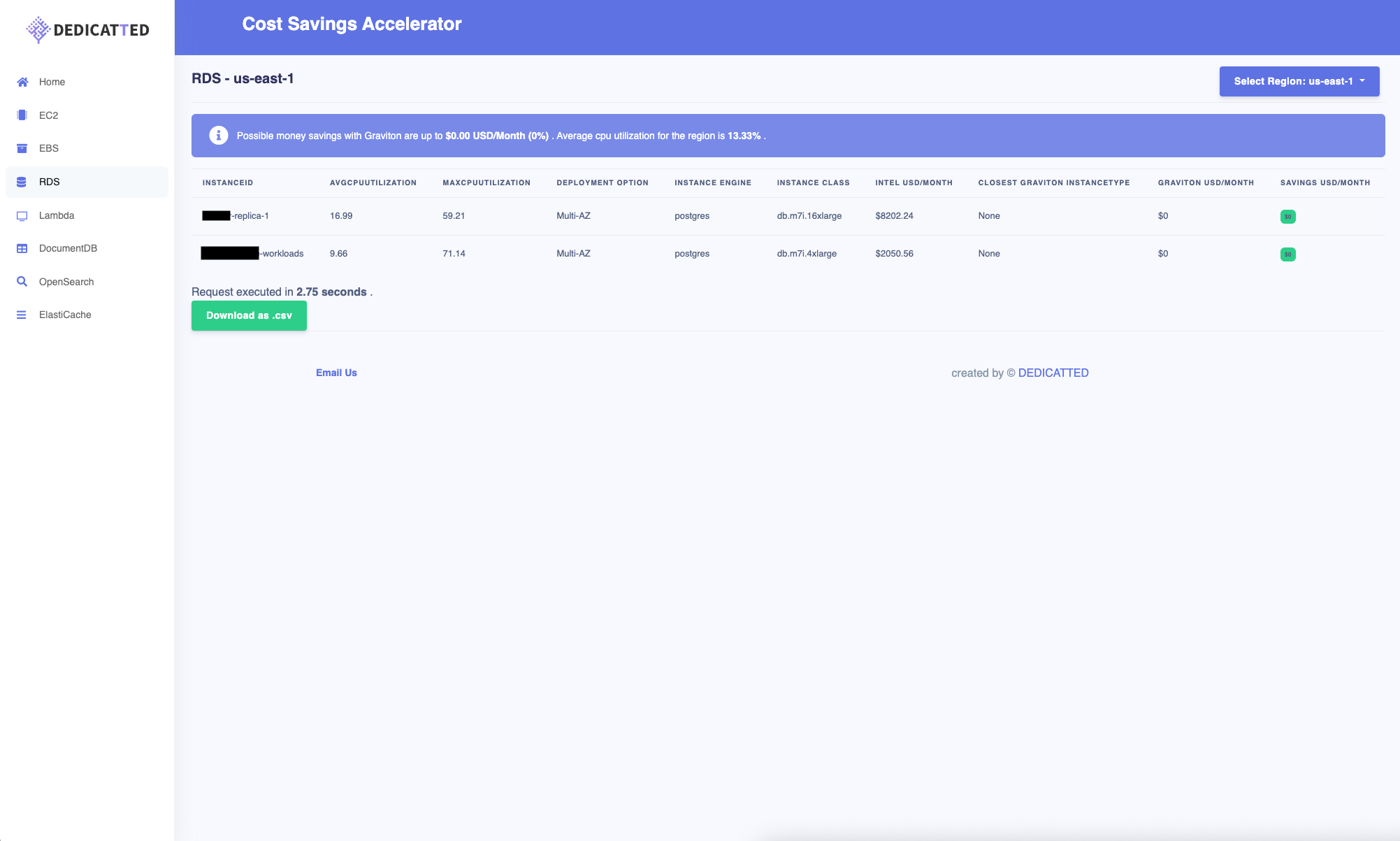Click the RDS - us-east-1 page heading

pos(243,78)
